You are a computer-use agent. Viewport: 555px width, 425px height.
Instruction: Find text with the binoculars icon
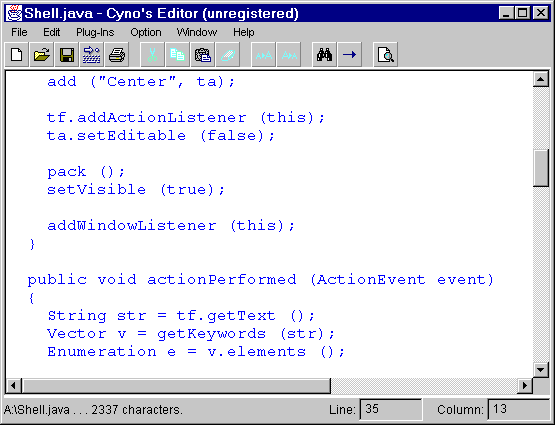(x=324, y=55)
